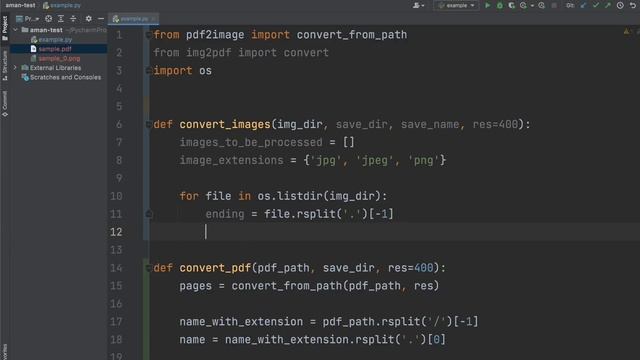Run example with coverage
The image size is (640, 360).
tap(511, 5)
